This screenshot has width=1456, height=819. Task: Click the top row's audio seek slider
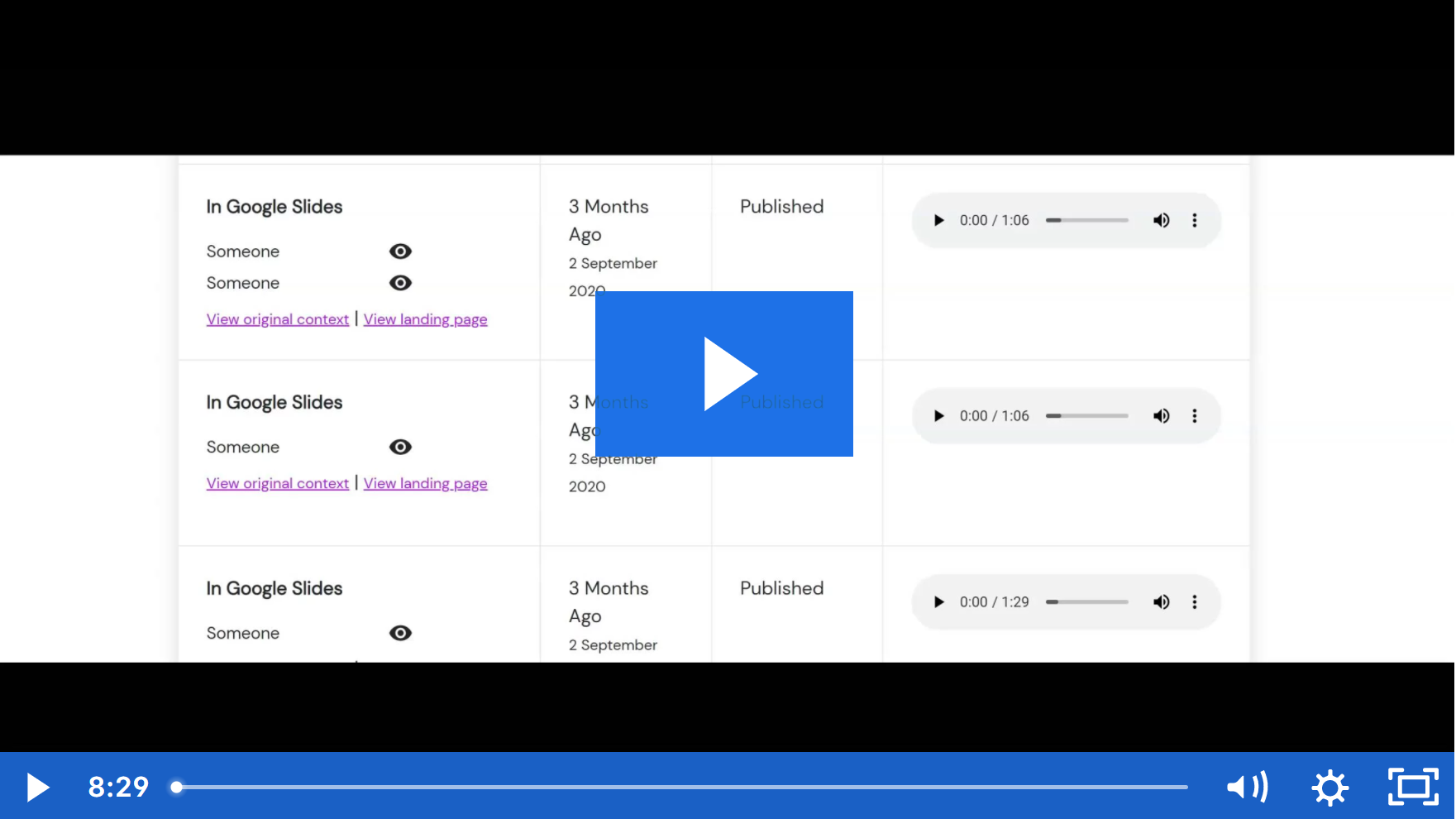pos(1086,221)
